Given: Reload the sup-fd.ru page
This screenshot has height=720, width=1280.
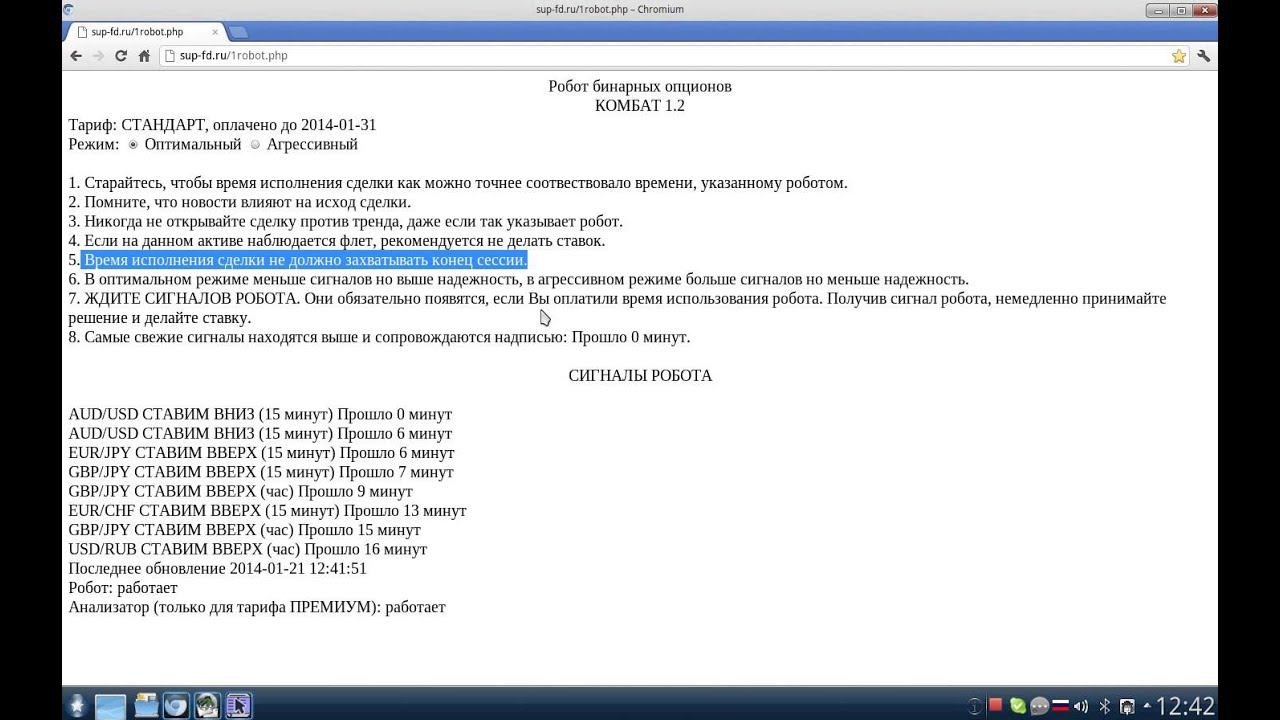Looking at the screenshot, I should [x=121, y=56].
